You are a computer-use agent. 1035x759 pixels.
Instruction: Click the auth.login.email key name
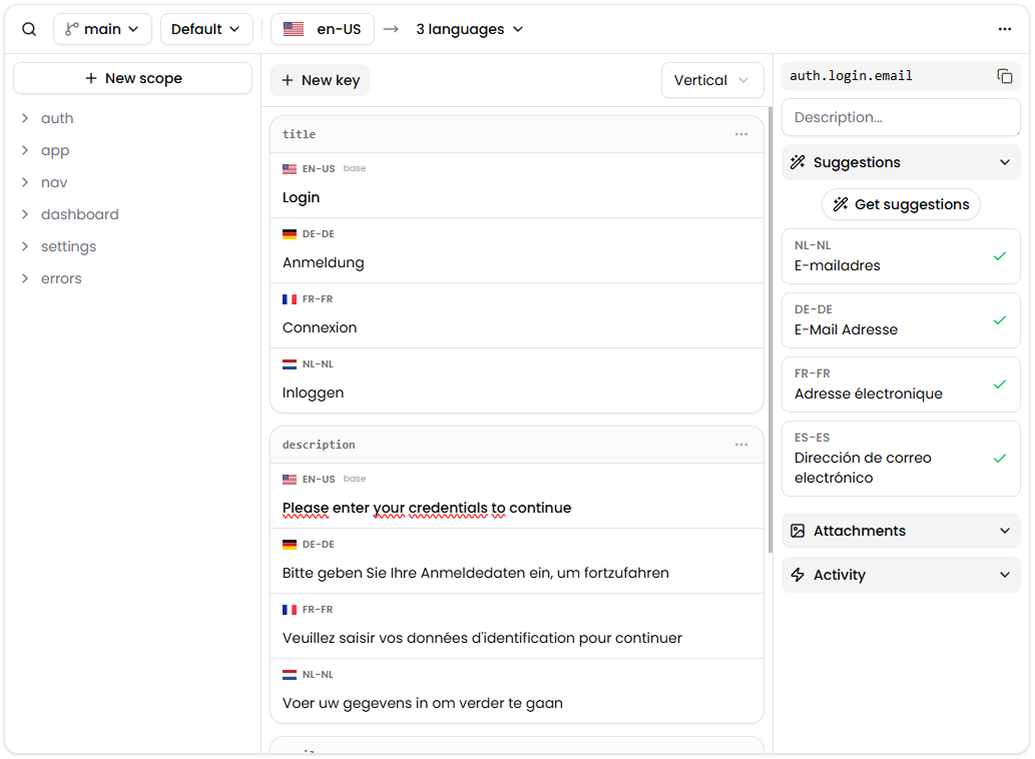[851, 76]
